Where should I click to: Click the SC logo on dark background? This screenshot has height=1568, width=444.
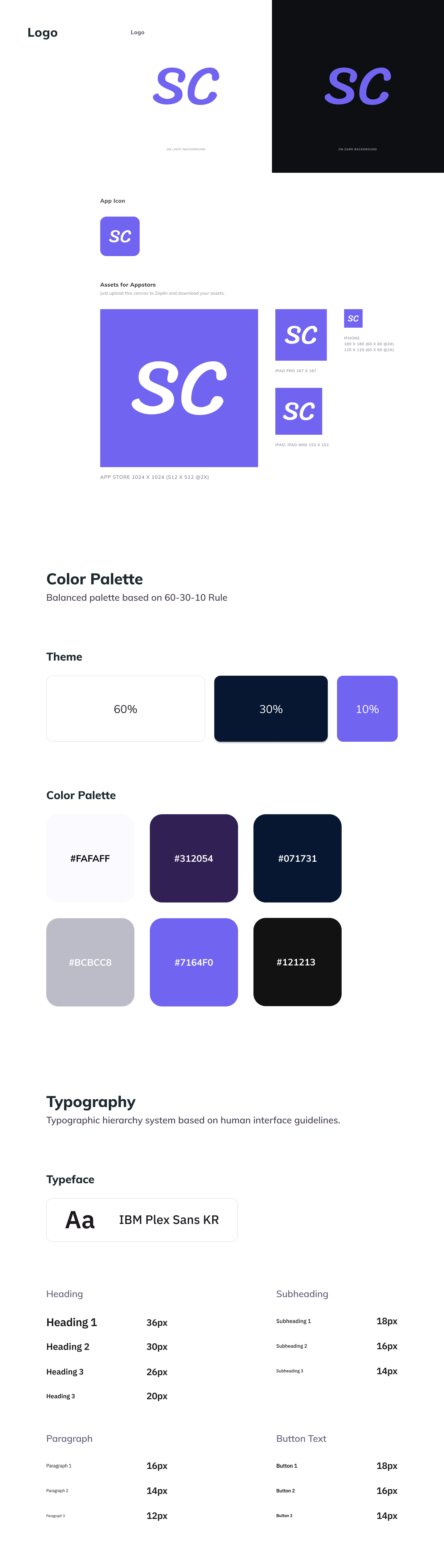358,86
